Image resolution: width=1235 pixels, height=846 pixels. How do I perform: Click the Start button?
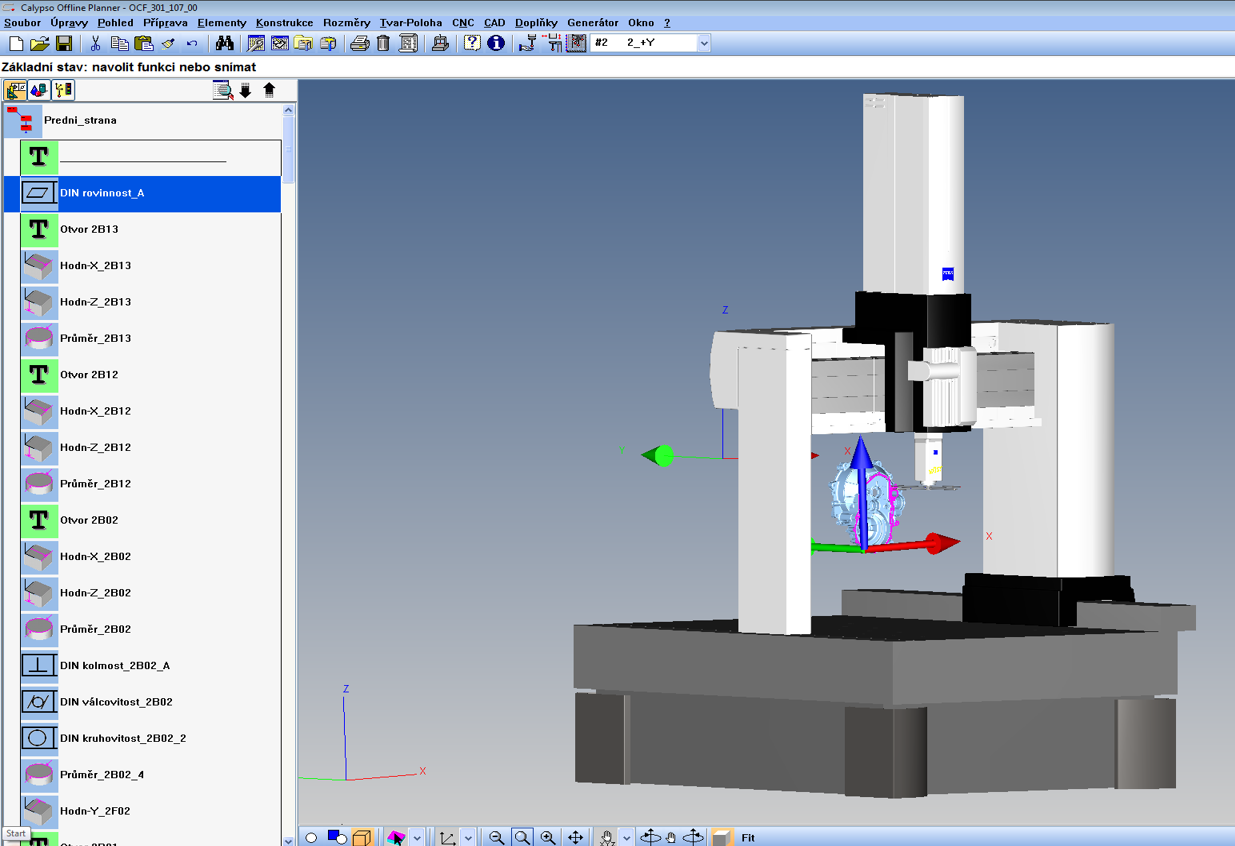16,833
